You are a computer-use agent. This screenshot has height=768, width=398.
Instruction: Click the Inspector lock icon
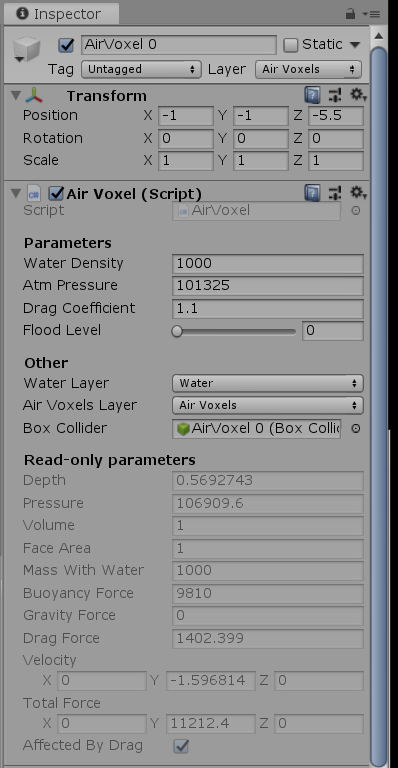coord(350,14)
